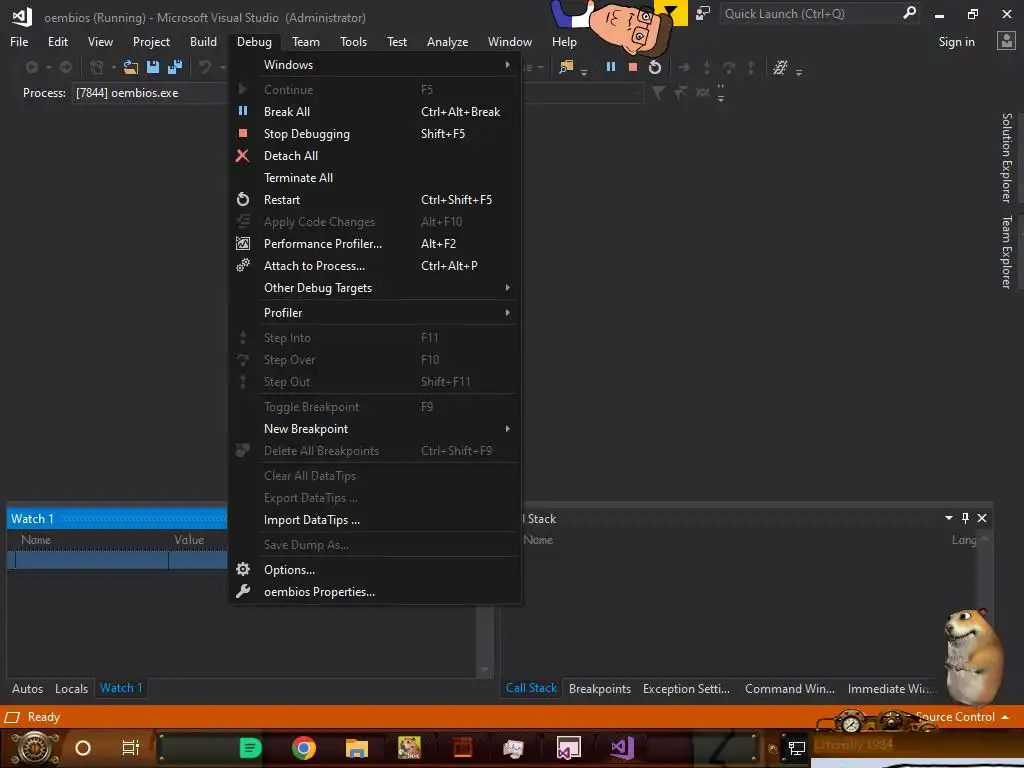The height and width of the screenshot is (768, 1024).
Task: Click the Break All pause toolbar icon
Action: [611, 67]
